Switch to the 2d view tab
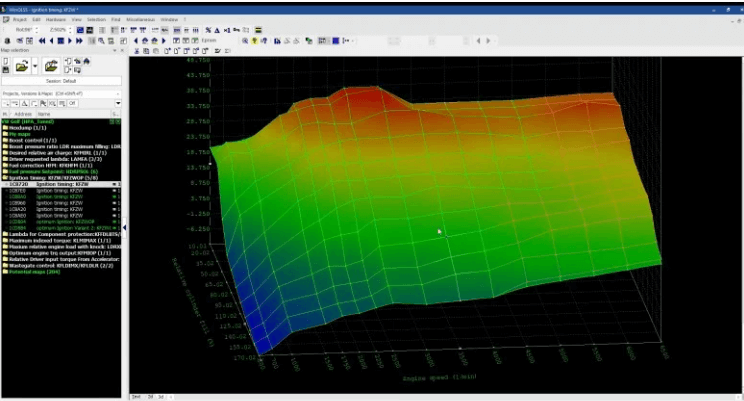The width and height of the screenshot is (744, 401). click(x=150, y=396)
